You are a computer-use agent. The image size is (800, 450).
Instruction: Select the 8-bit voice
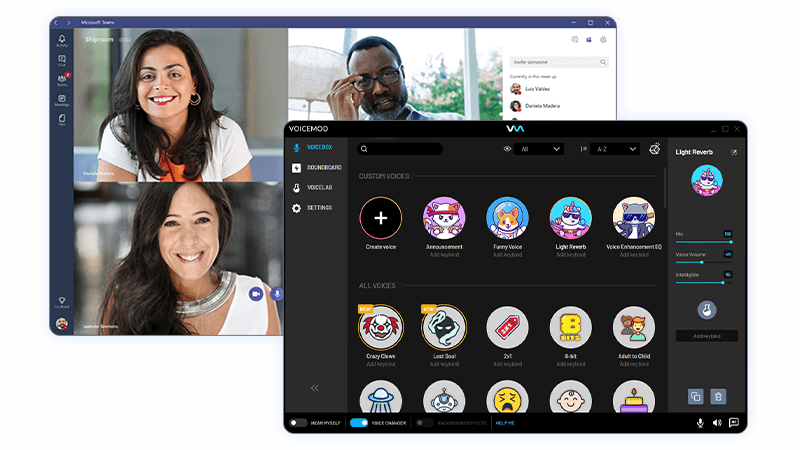click(570, 327)
